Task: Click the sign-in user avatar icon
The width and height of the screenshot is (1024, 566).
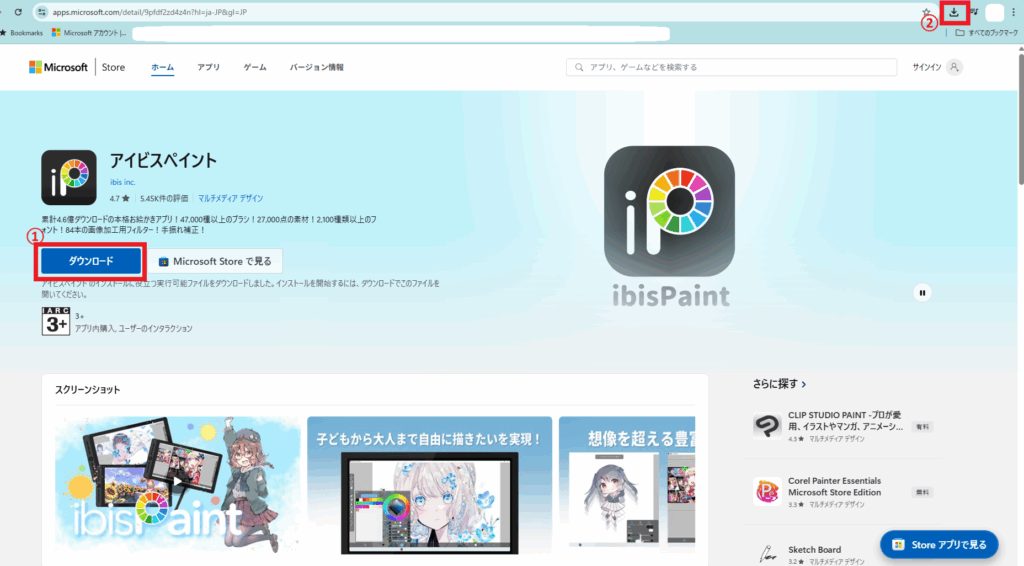Action: tap(954, 67)
